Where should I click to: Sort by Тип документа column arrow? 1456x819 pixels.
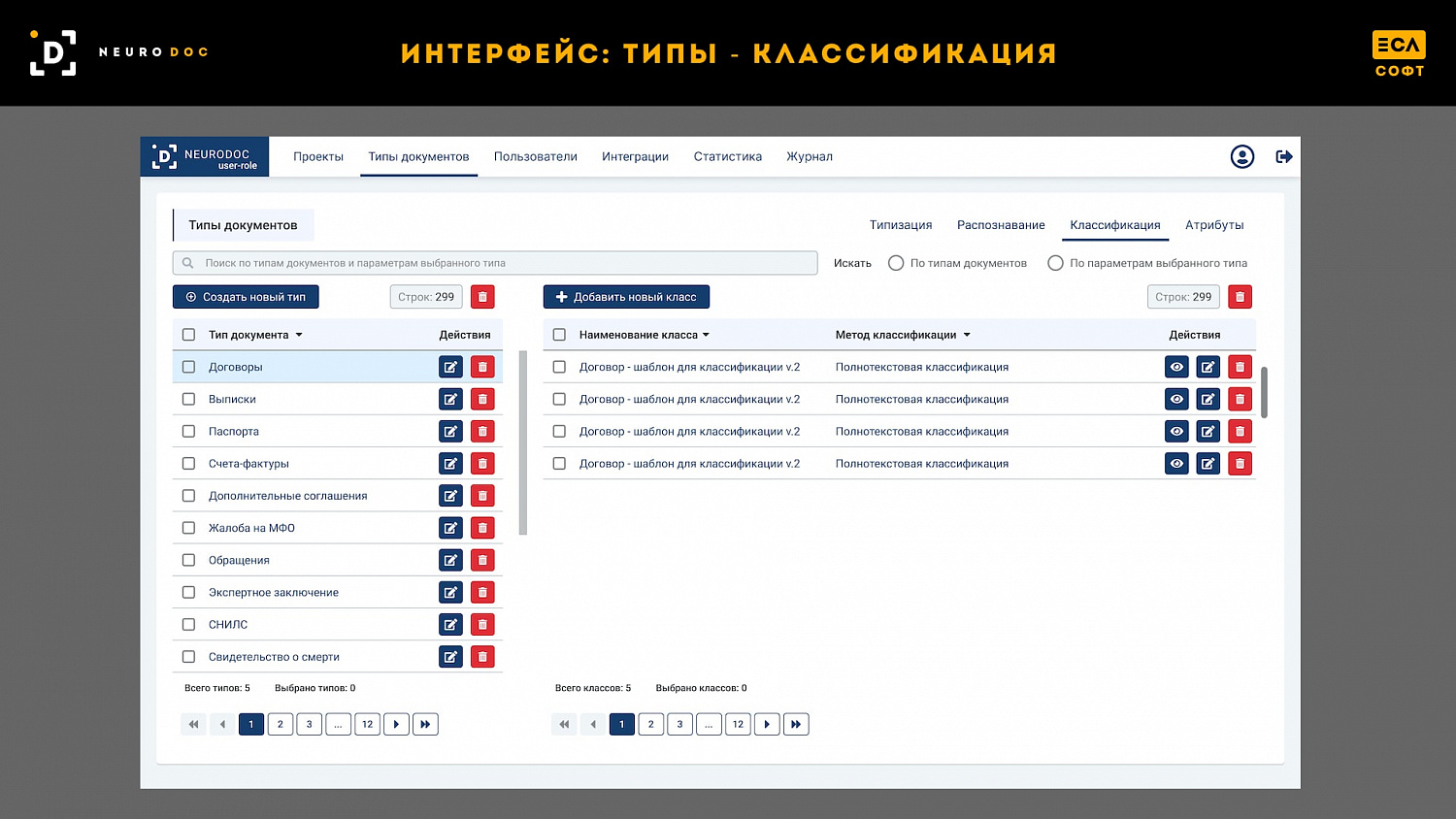pos(299,335)
